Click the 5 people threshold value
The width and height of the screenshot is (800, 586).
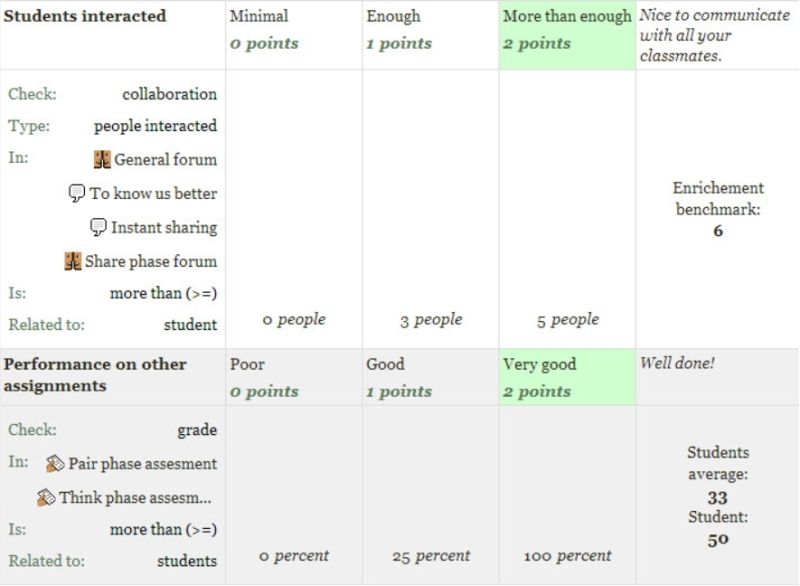coord(568,320)
